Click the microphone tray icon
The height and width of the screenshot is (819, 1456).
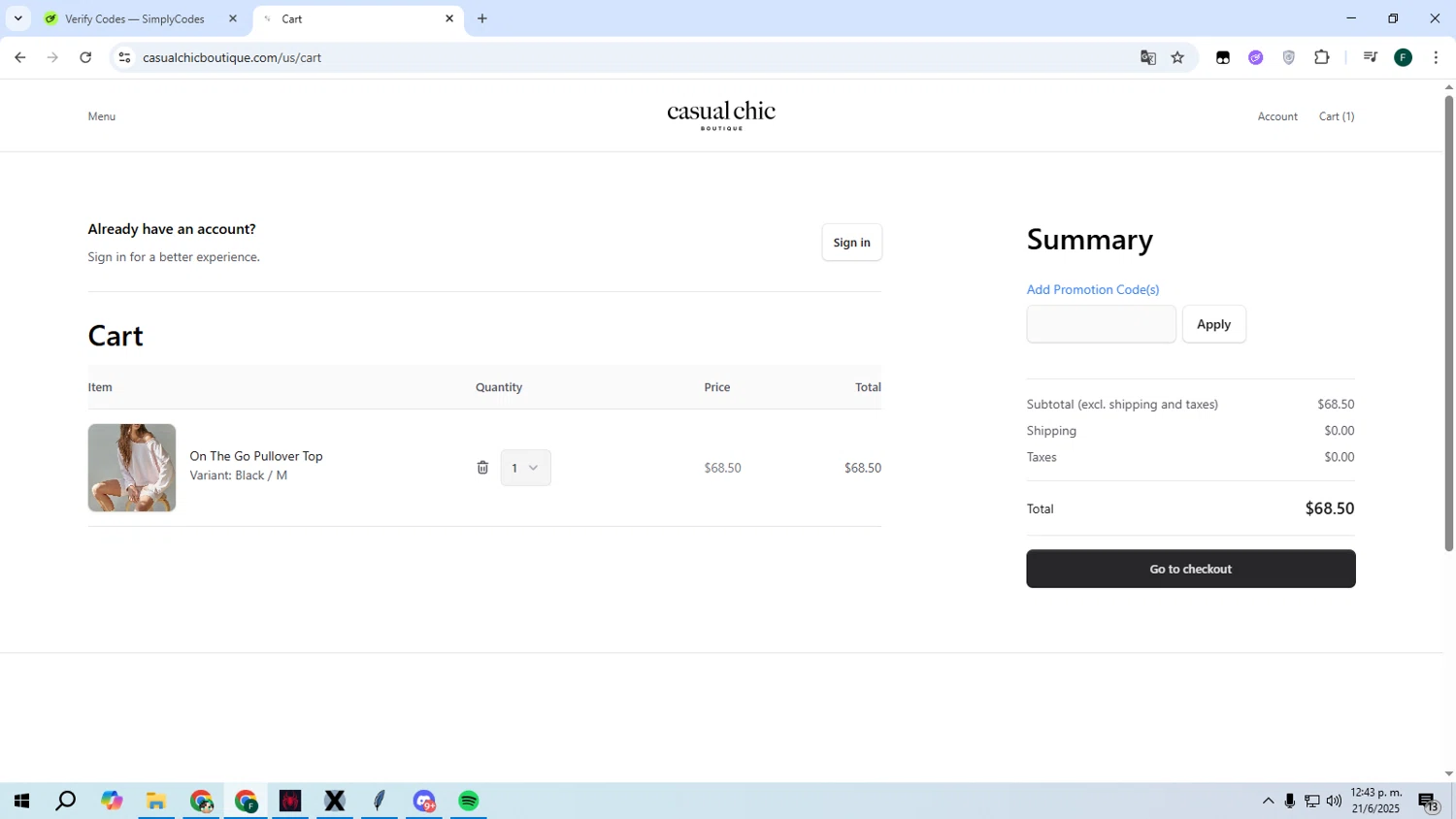[x=1290, y=801]
